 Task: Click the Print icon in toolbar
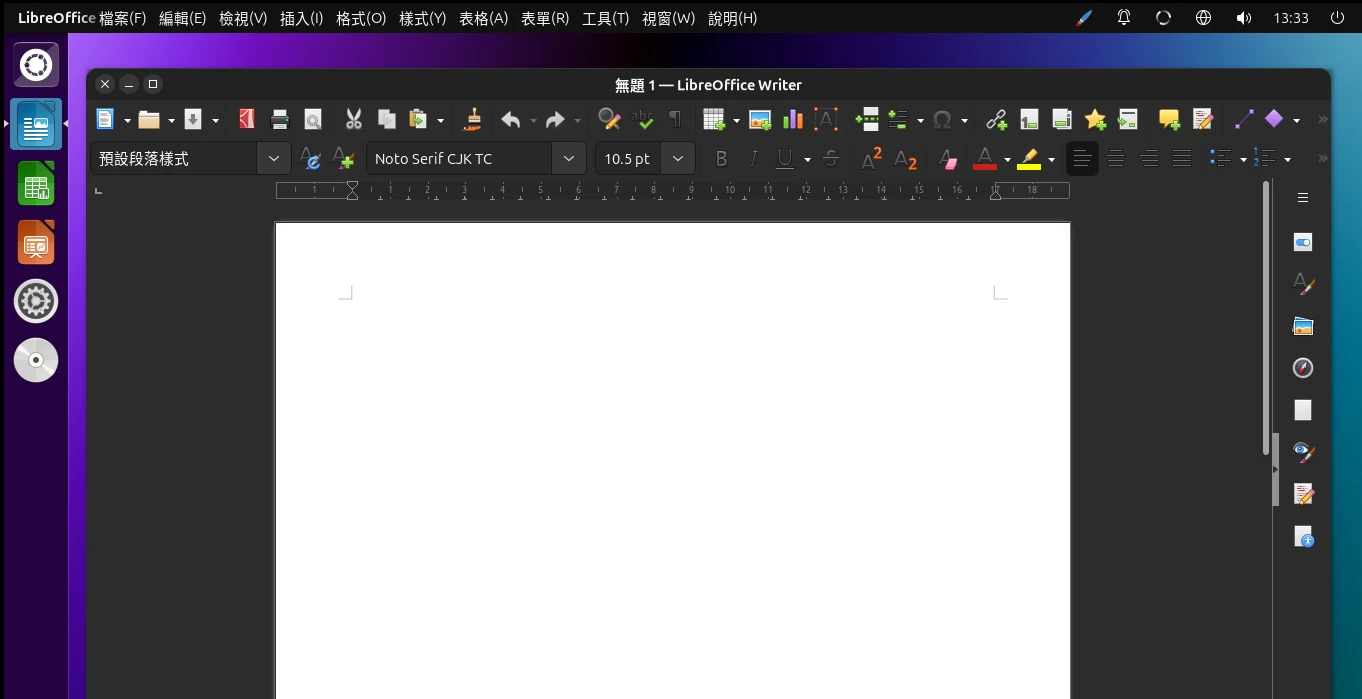(280, 120)
